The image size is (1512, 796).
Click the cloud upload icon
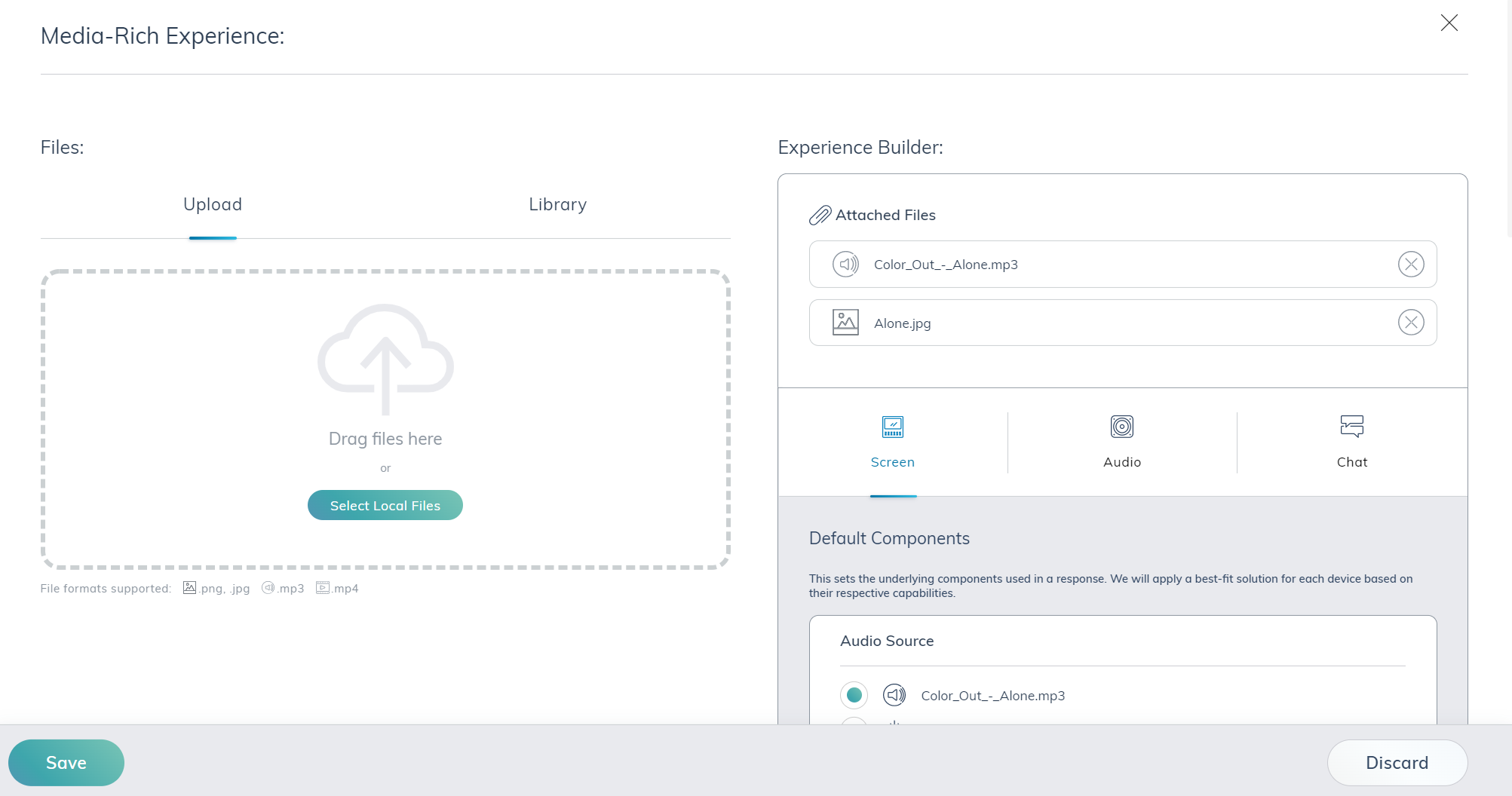point(385,358)
